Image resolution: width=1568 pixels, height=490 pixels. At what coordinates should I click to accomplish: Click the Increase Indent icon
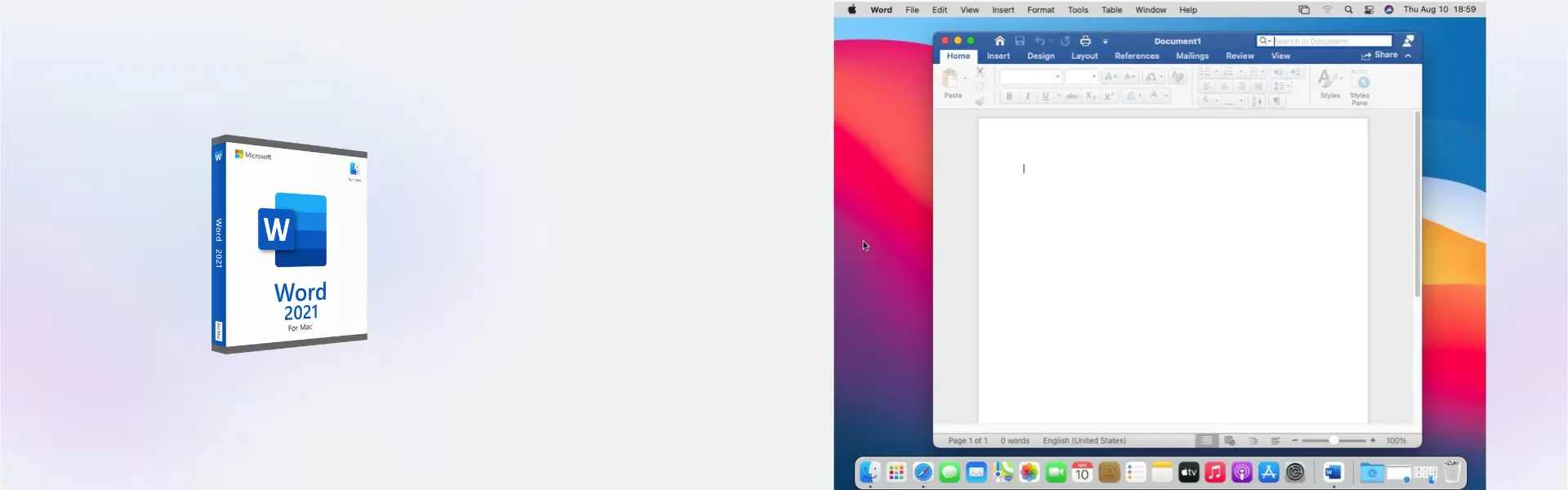tap(1295, 72)
